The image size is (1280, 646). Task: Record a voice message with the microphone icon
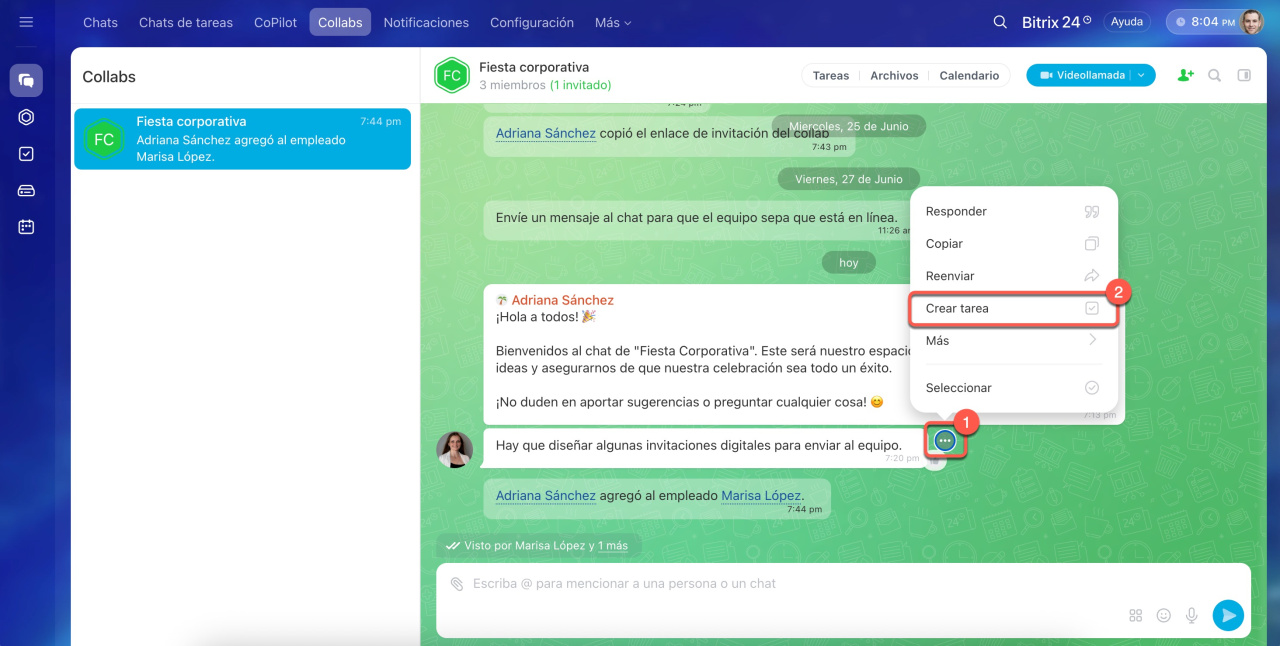coord(1191,616)
